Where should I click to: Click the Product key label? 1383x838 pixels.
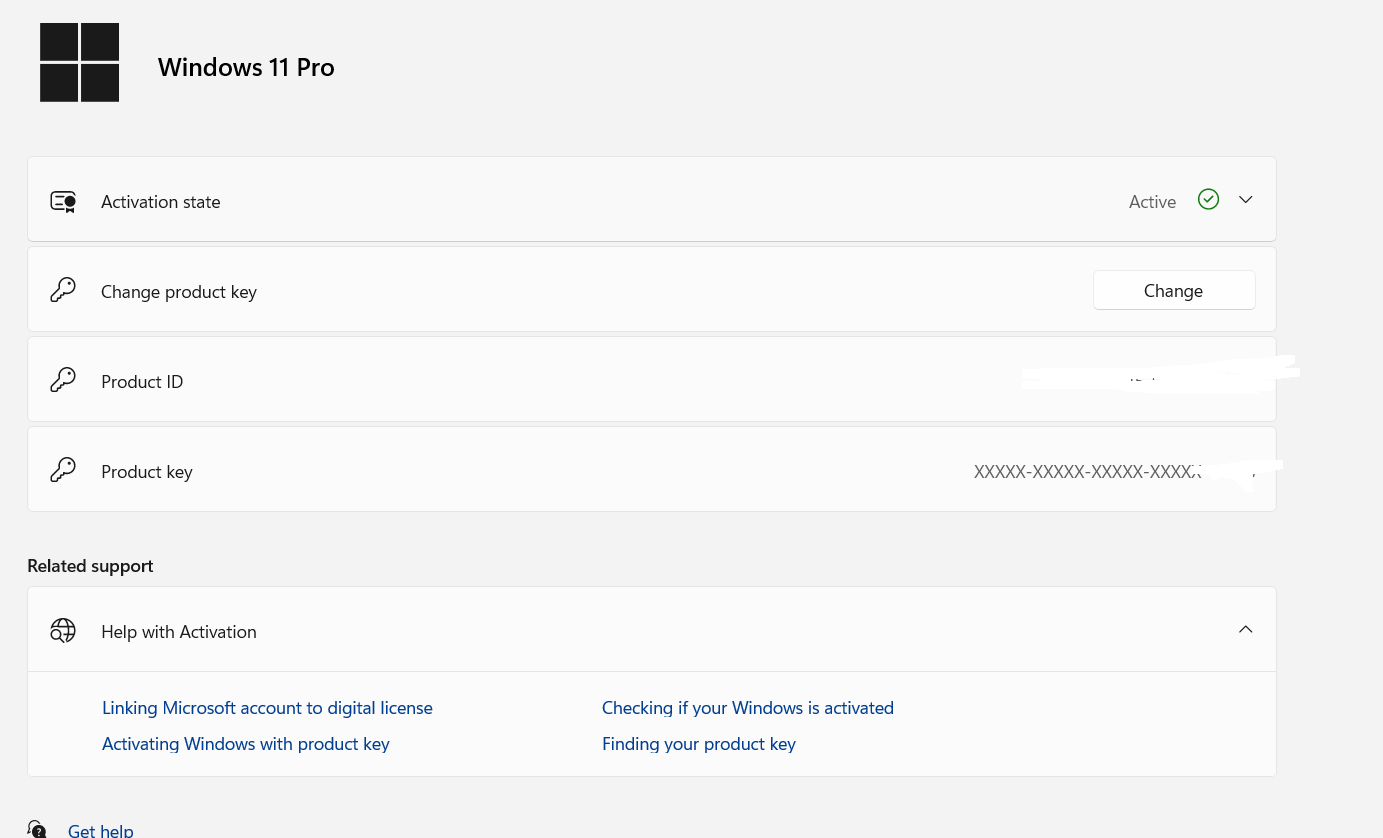[x=147, y=472]
